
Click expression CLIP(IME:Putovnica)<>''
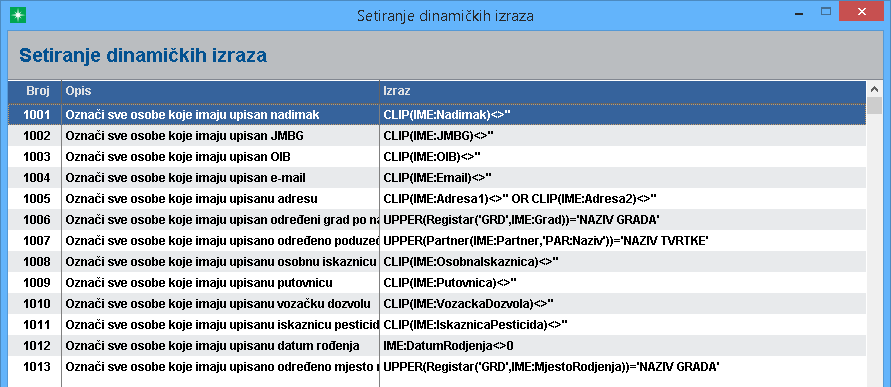[x=450, y=283]
